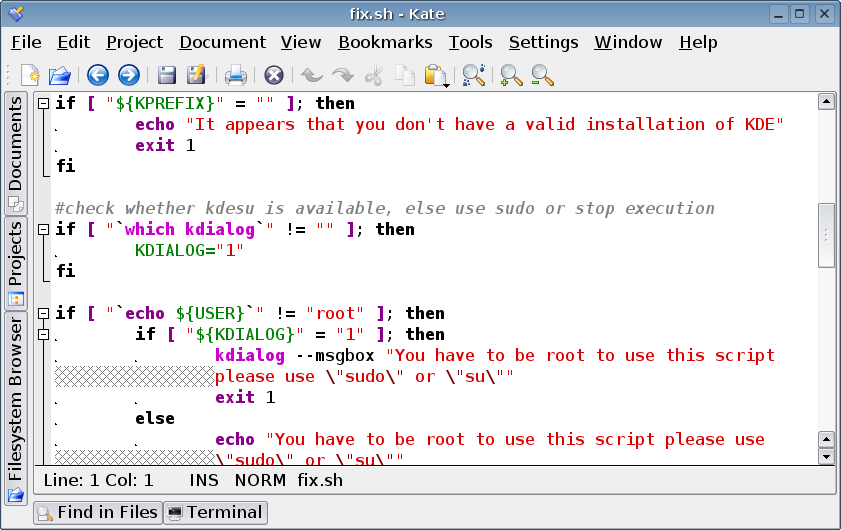
Task: Open the Document menu
Action: 223,42
